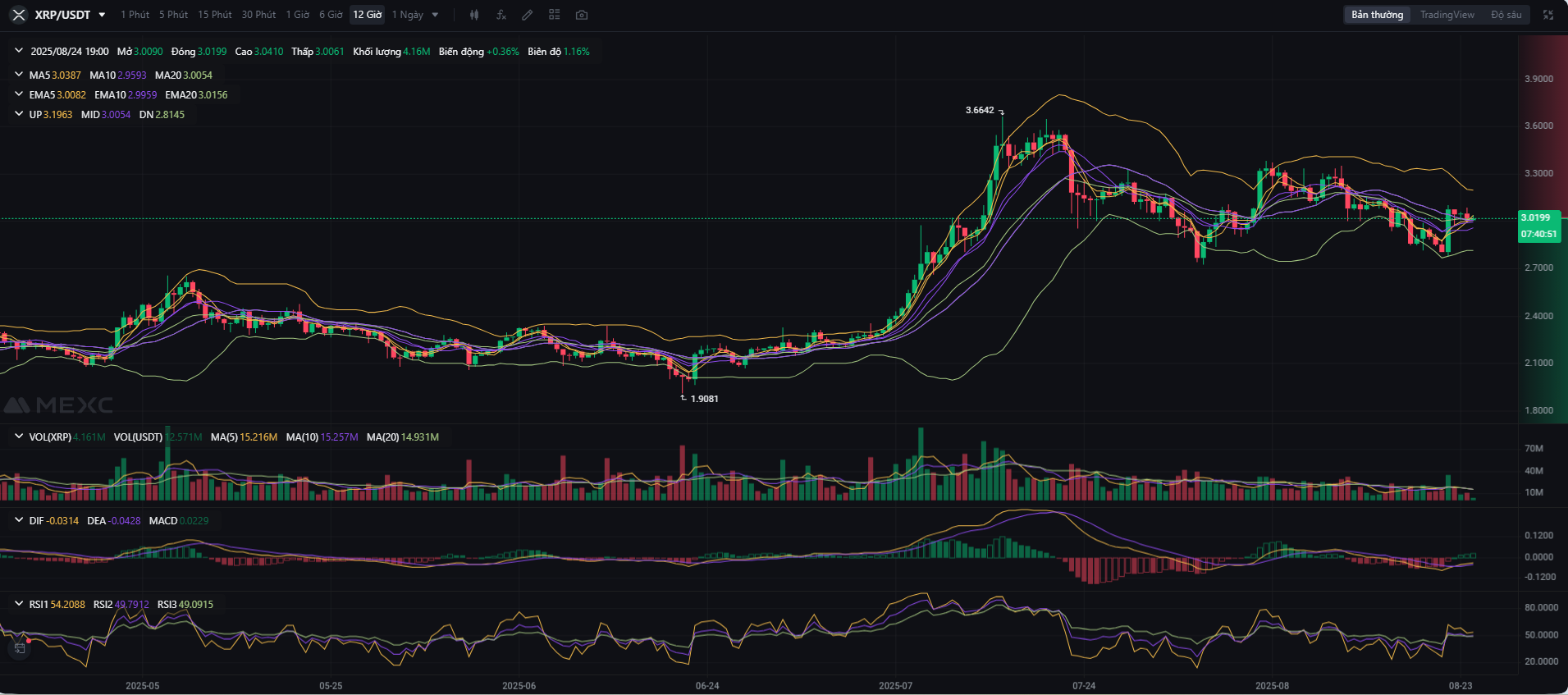Click the XRP/USDT pair name
Viewport: 1568px width, 695px height.
click(x=62, y=15)
